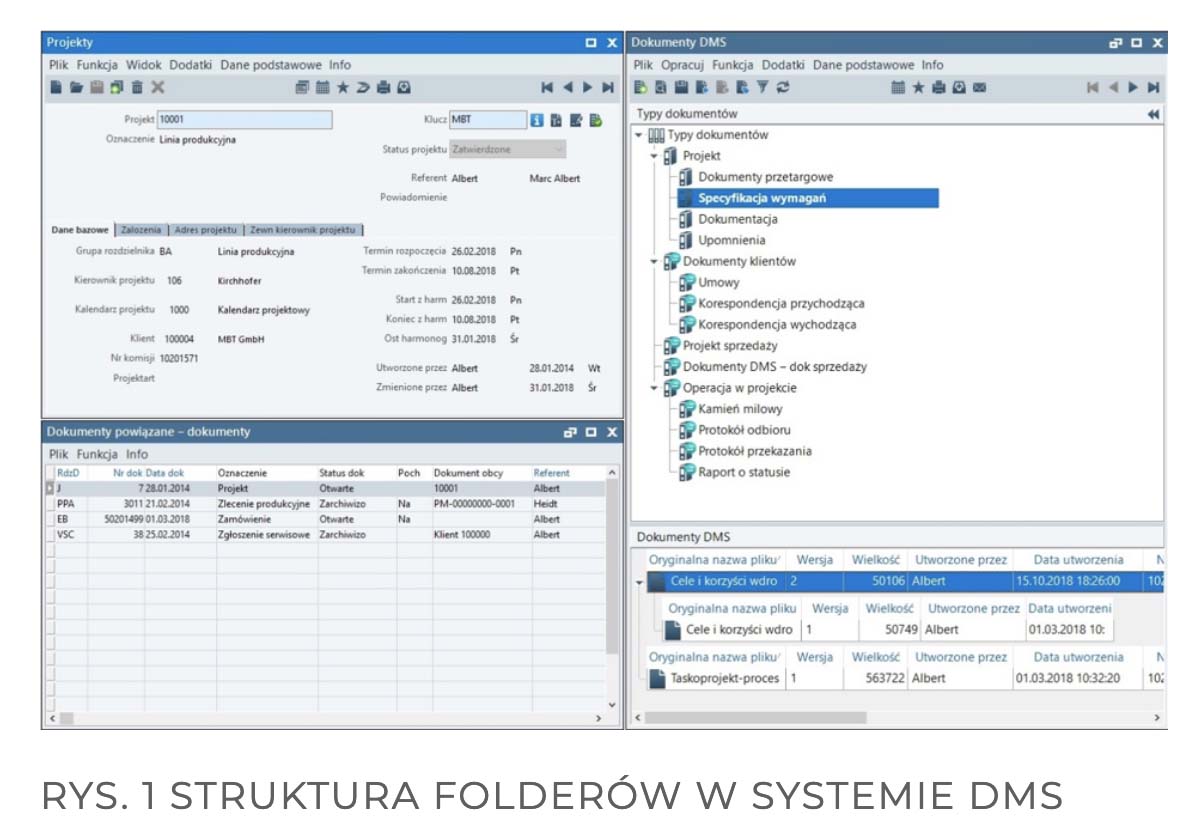Jump to last record using navigation arrow

click(x=610, y=88)
